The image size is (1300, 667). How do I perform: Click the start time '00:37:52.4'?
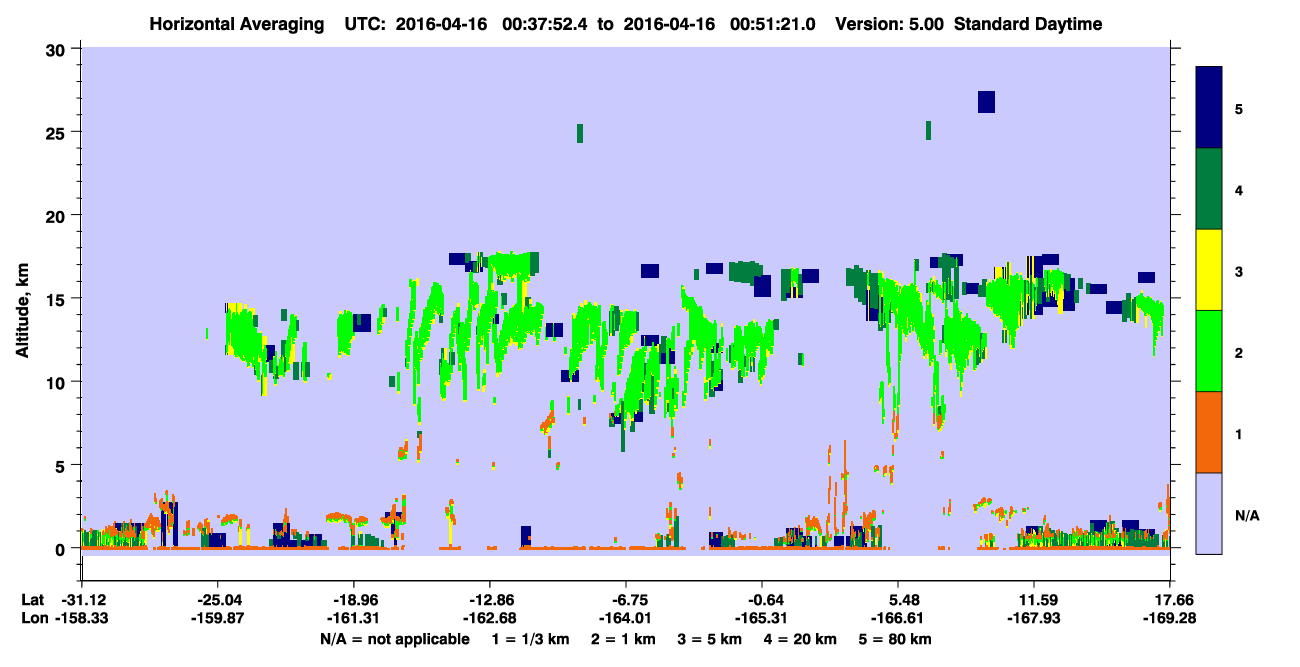coord(546,24)
